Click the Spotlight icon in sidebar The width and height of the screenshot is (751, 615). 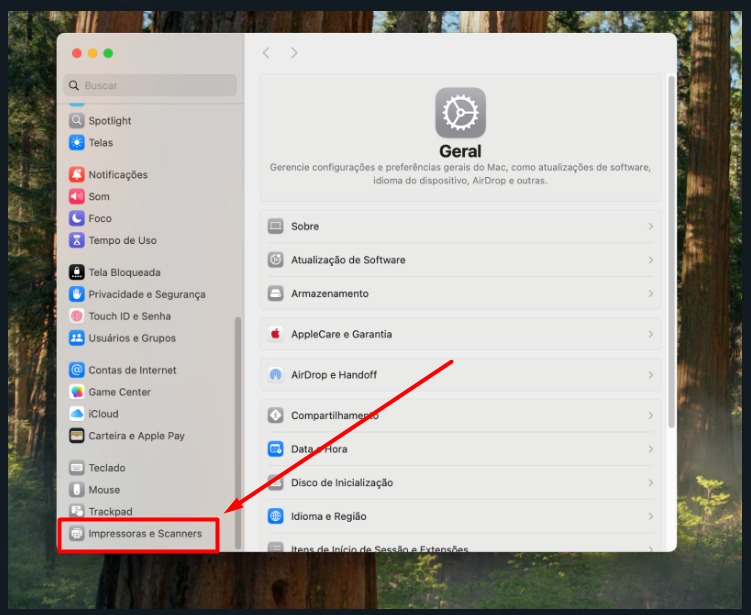coord(77,121)
